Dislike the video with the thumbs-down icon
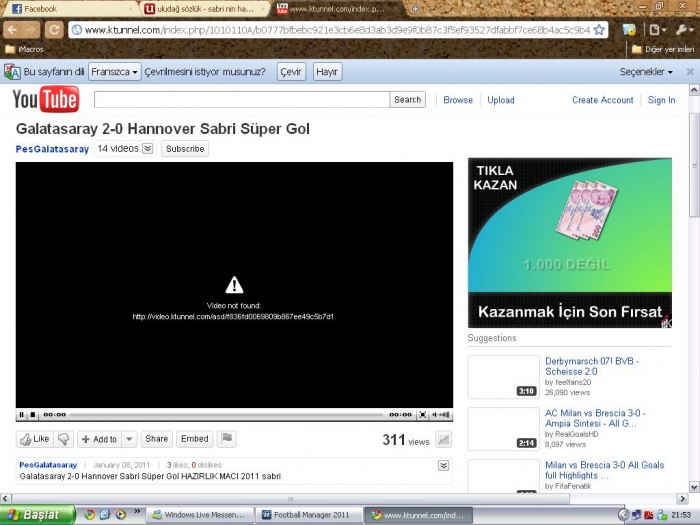The width and height of the screenshot is (700, 525). (63, 439)
